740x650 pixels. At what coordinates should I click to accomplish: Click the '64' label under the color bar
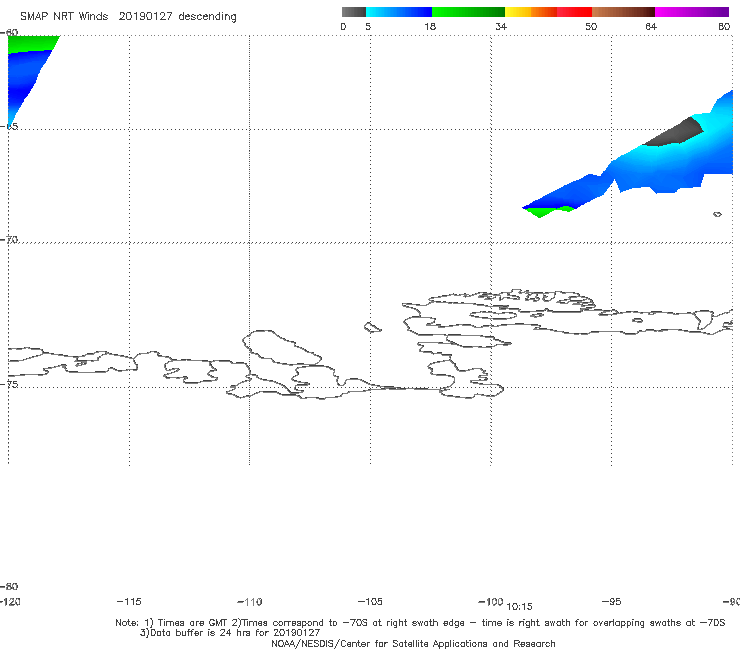tap(651, 26)
